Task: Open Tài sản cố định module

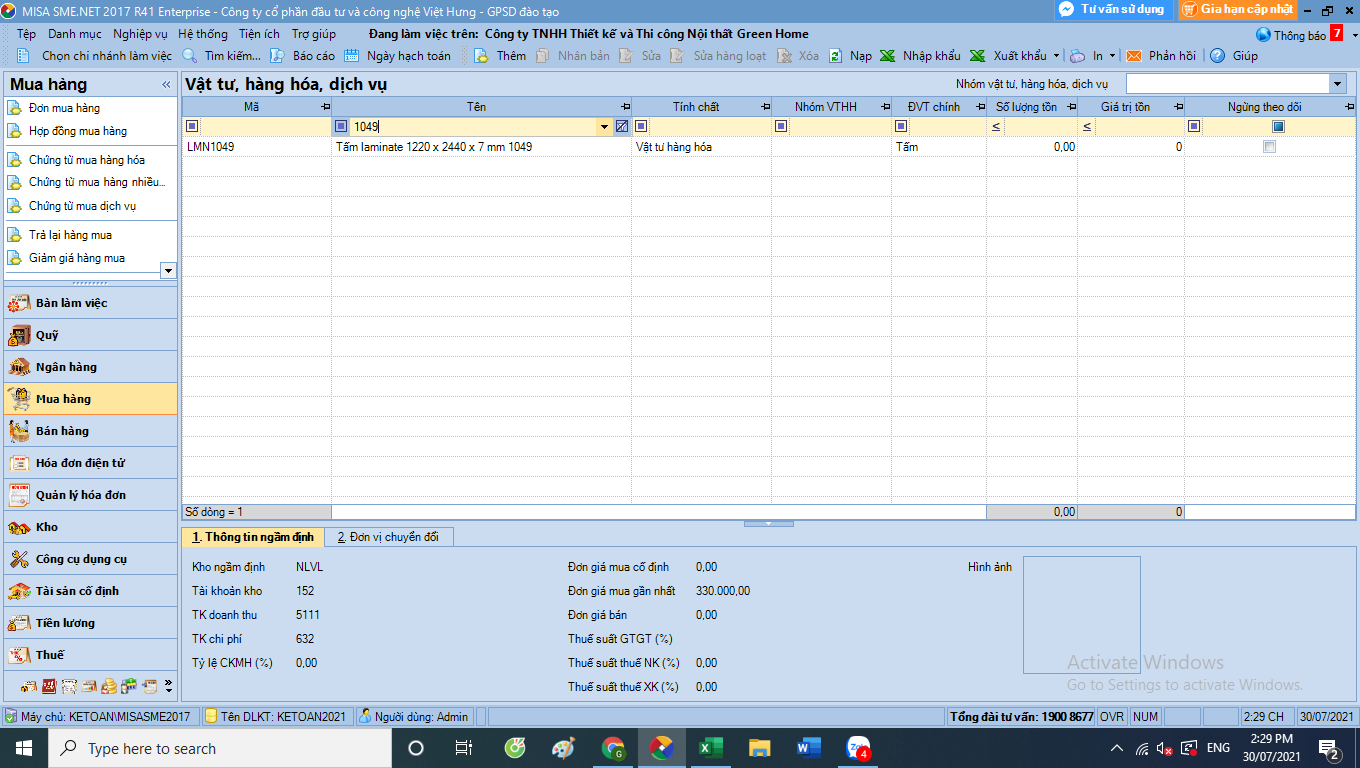Action: point(90,591)
